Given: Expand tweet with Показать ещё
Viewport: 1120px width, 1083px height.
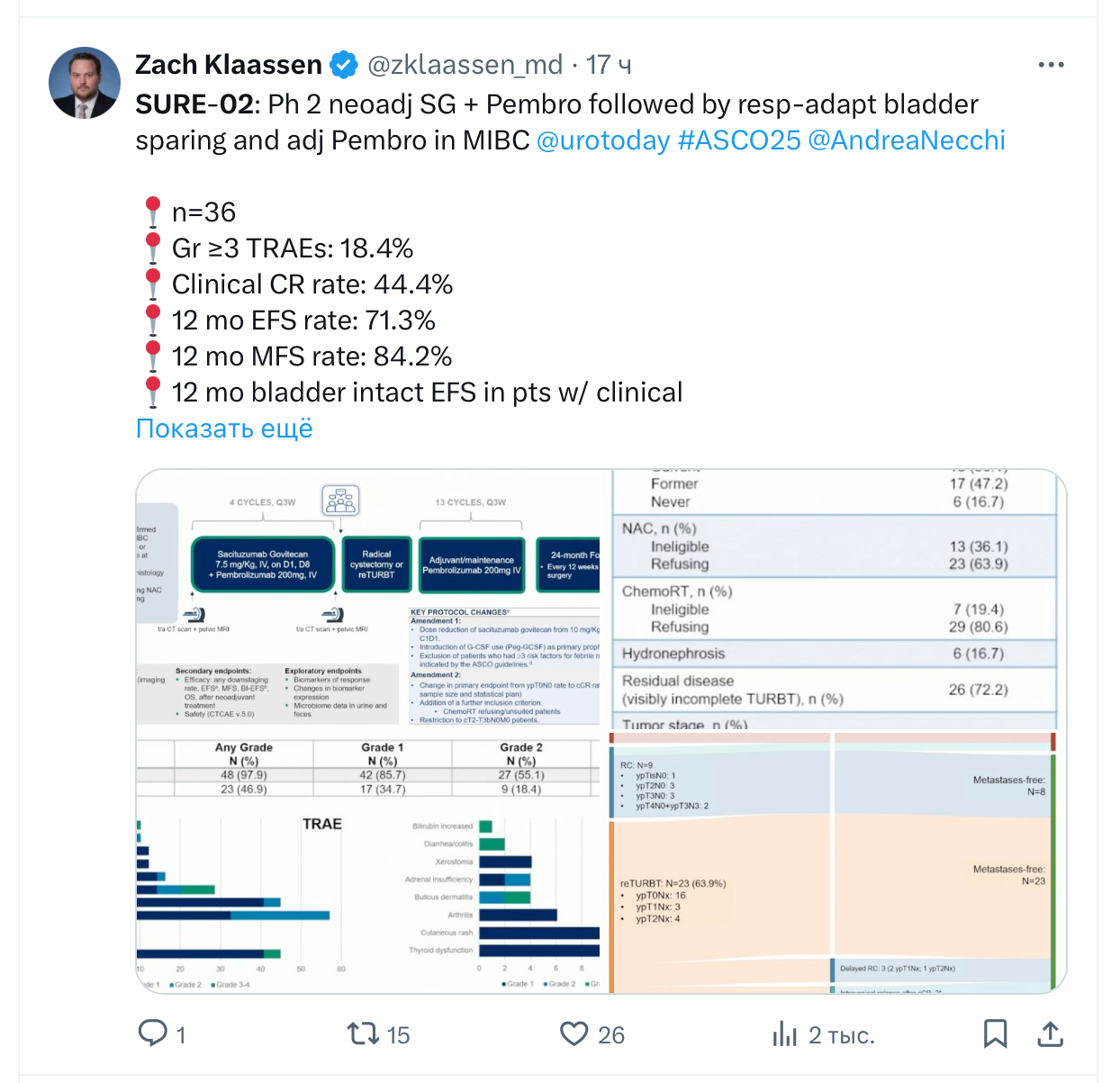Looking at the screenshot, I should 224,429.
